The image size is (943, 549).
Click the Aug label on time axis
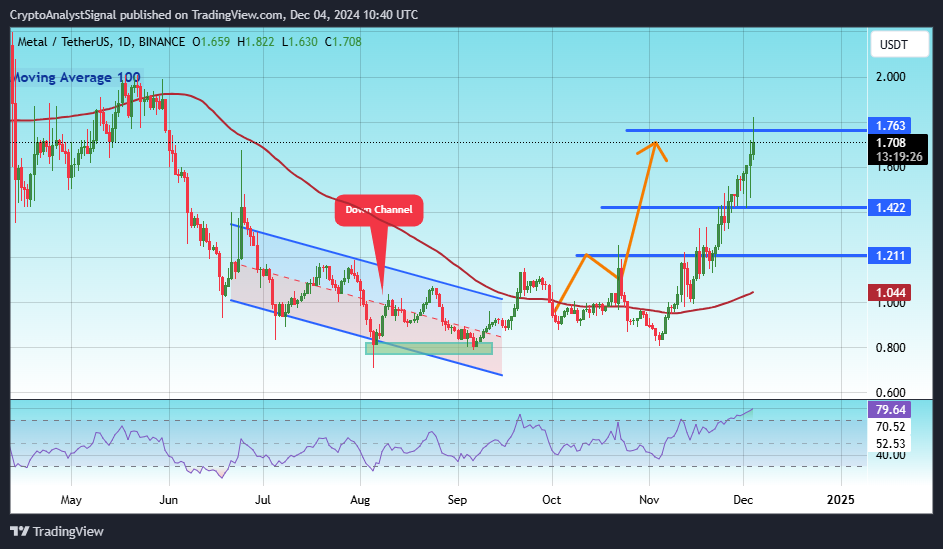(360, 500)
